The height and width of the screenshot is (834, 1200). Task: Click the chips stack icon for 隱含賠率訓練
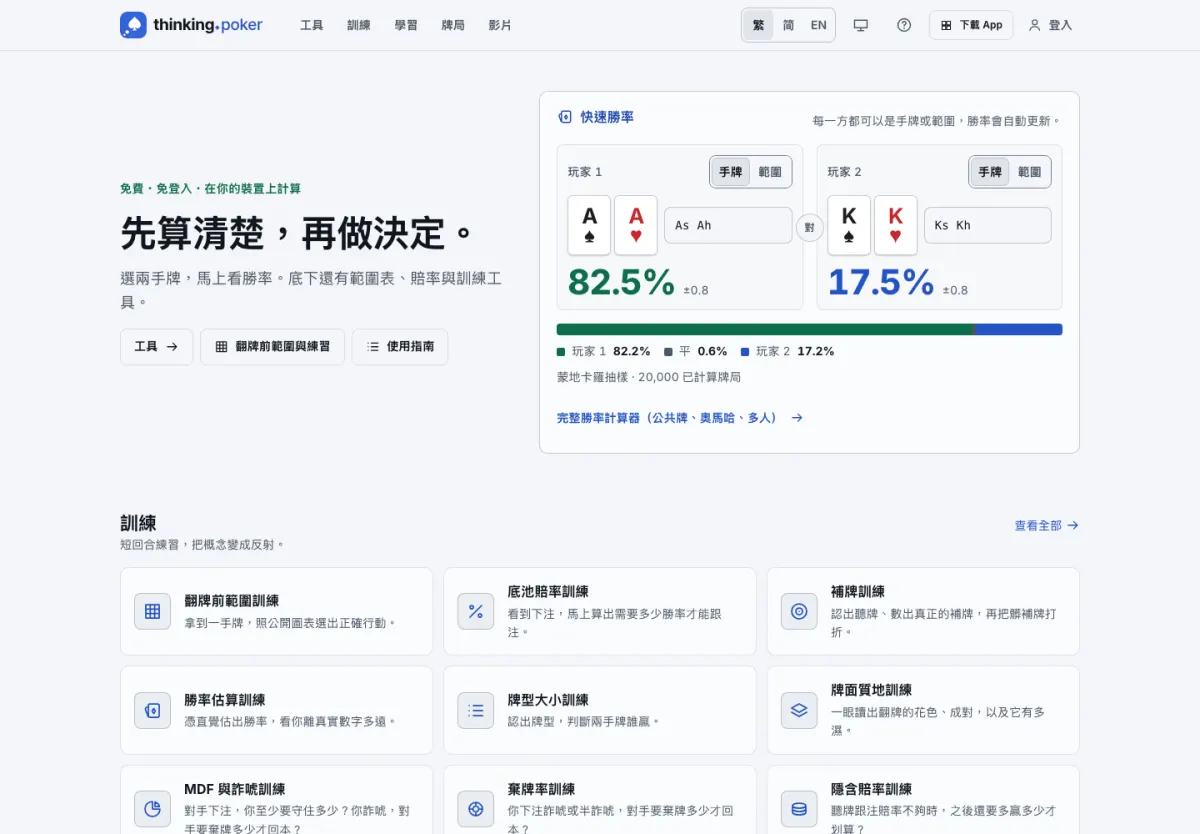(x=799, y=809)
